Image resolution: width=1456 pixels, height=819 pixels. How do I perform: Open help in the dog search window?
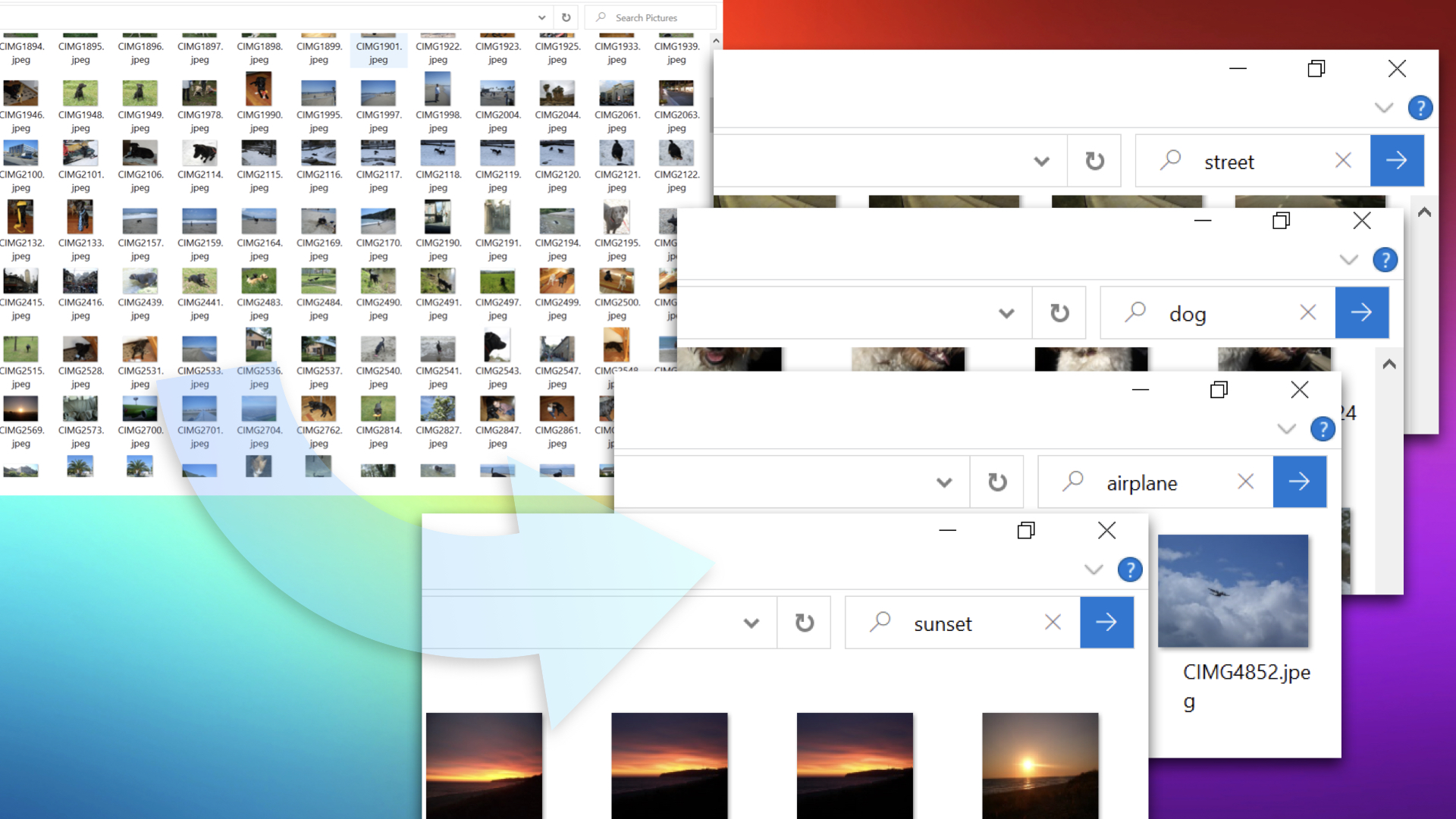(x=1385, y=260)
